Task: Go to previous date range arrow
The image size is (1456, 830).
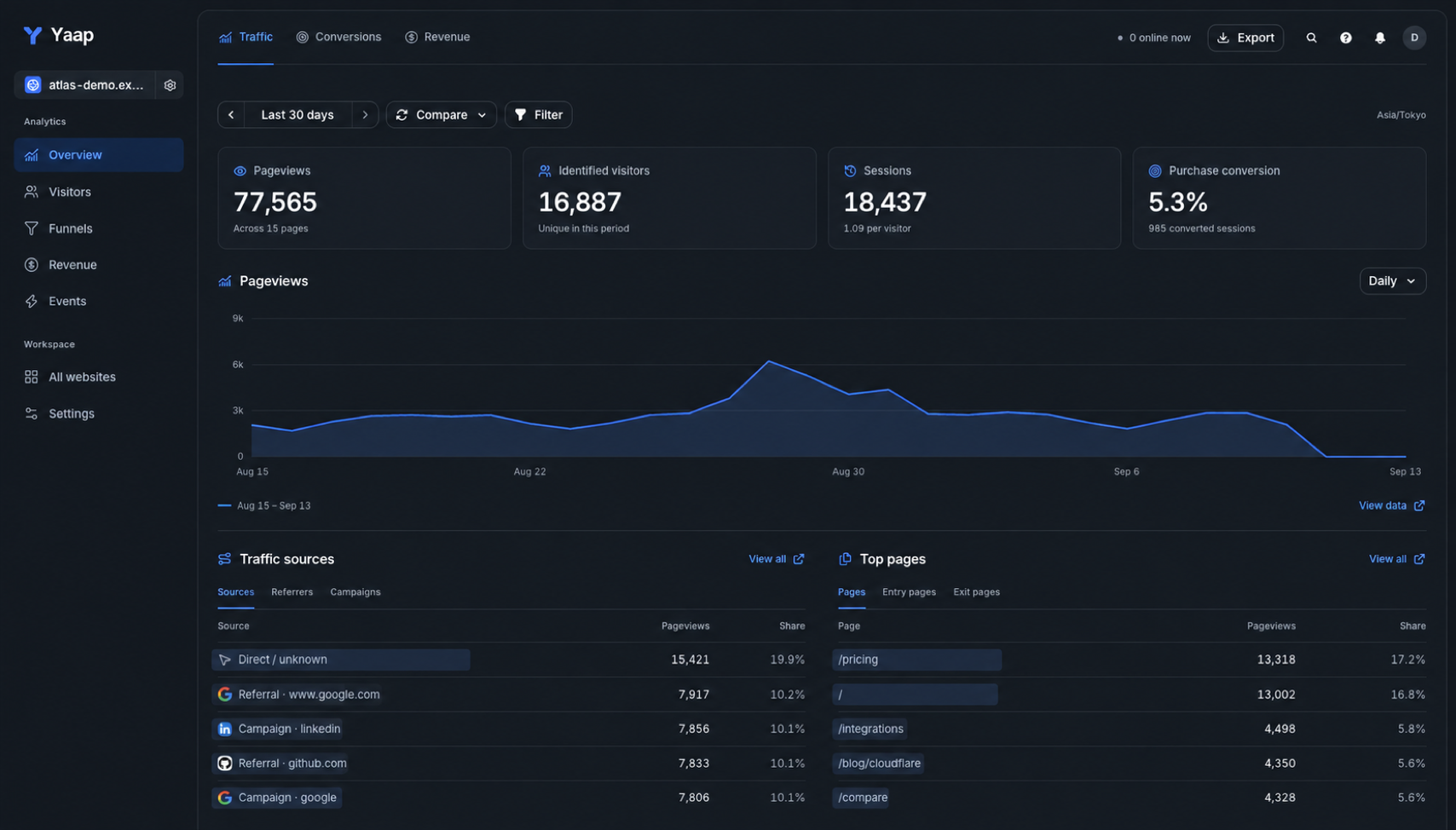Action: pyautogui.click(x=231, y=115)
